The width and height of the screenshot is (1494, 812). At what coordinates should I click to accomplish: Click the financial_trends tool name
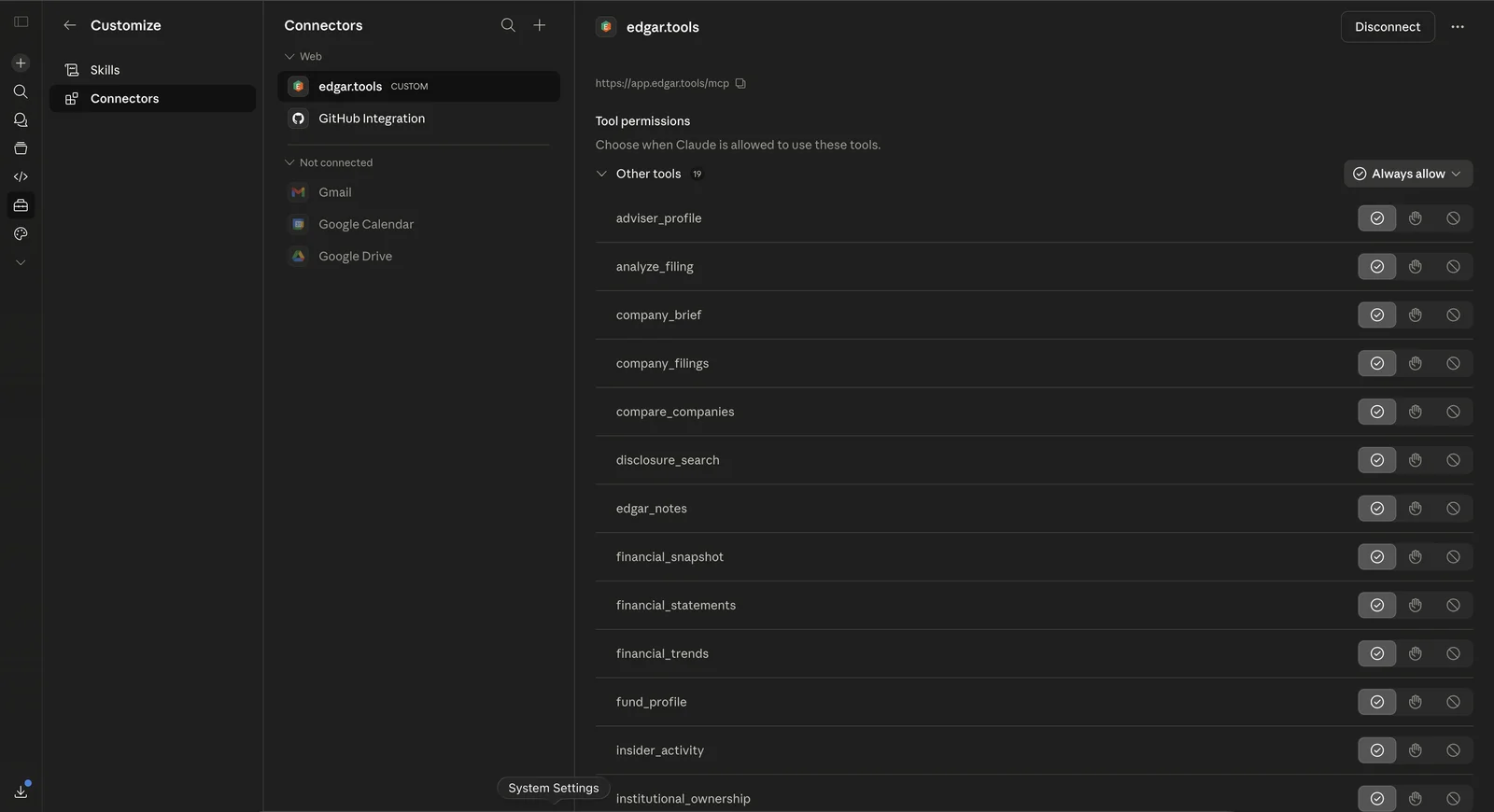tap(662, 654)
